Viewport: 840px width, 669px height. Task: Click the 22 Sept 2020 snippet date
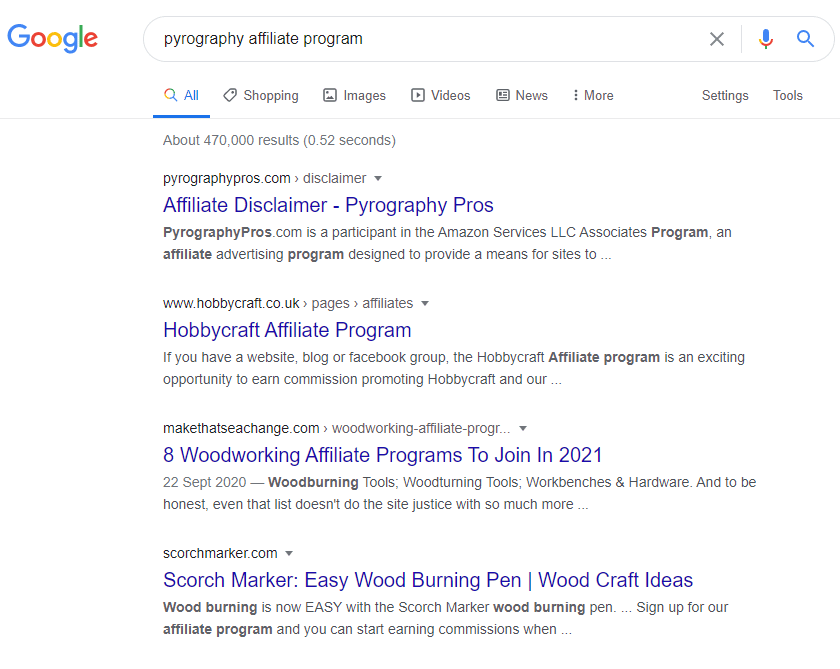pos(205,482)
